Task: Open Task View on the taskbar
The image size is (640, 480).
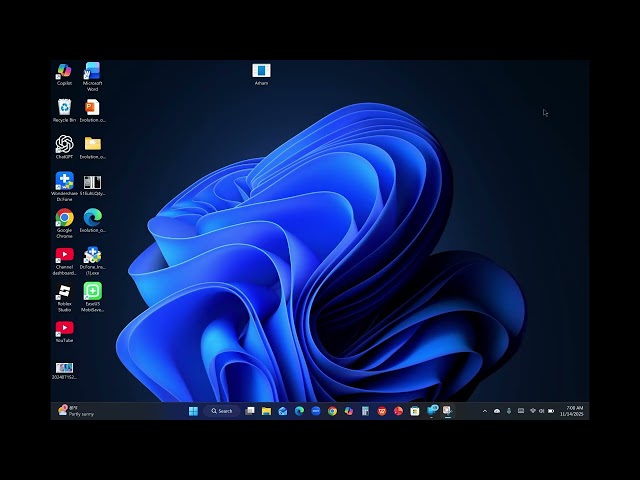Action: 250,411
